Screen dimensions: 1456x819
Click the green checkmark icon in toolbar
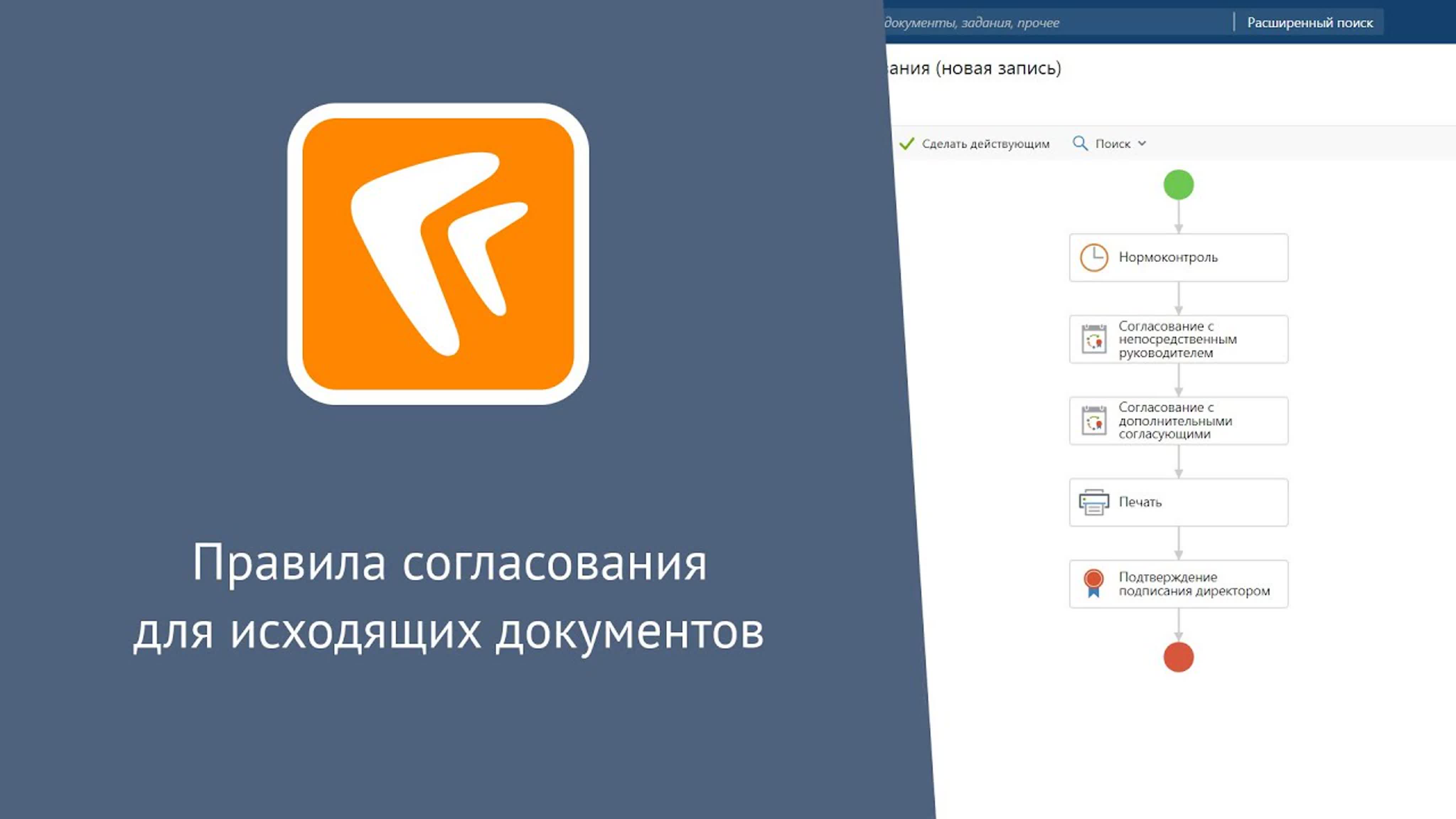point(906,144)
